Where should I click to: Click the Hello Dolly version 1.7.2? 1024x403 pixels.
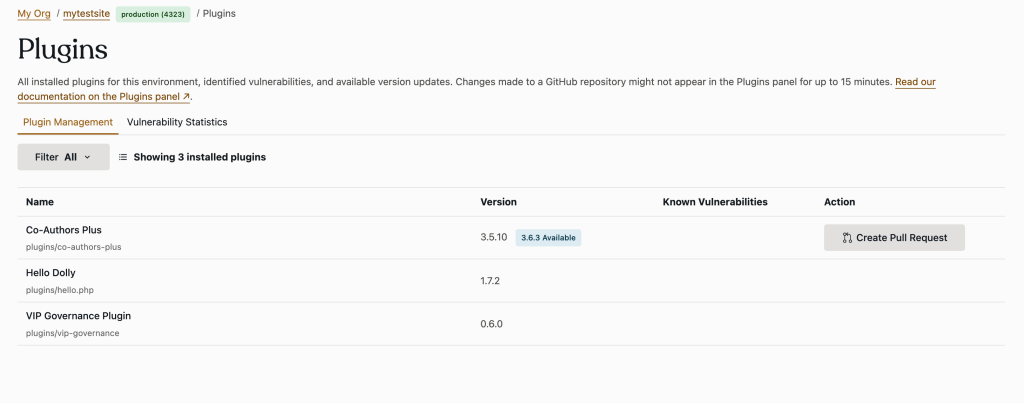tap(489, 281)
